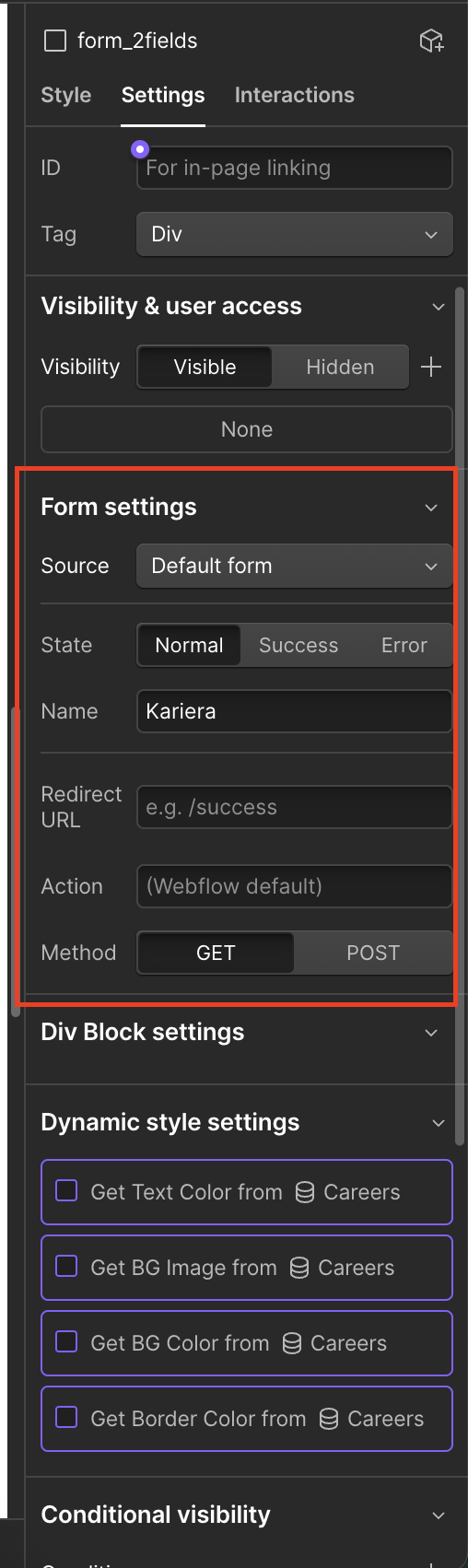The height and width of the screenshot is (1568, 468).
Task: Set form Method to POST
Action: tap(373, 953)
